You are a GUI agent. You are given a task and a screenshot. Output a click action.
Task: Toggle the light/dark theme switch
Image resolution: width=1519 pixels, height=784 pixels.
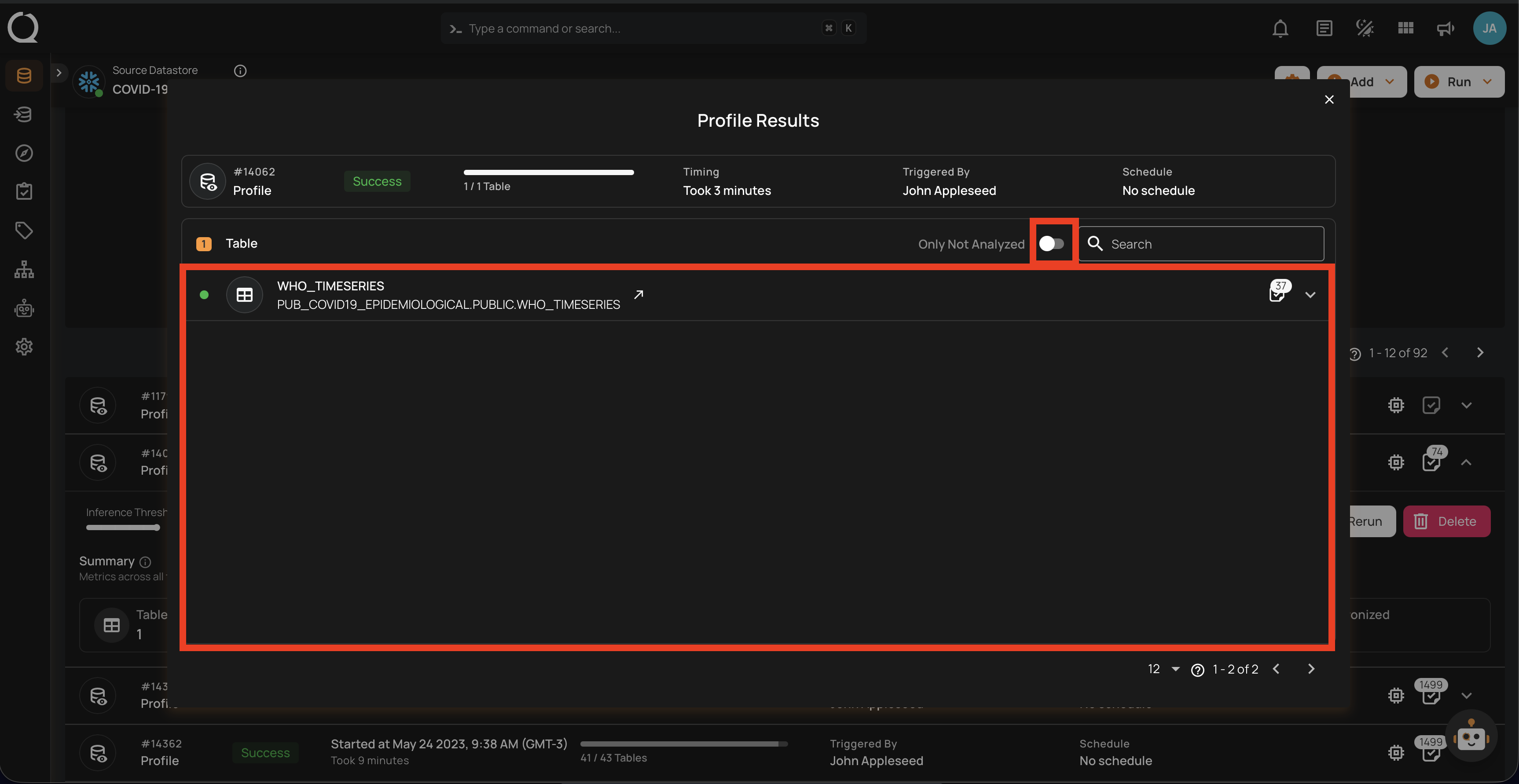(x=1364, y=28)
